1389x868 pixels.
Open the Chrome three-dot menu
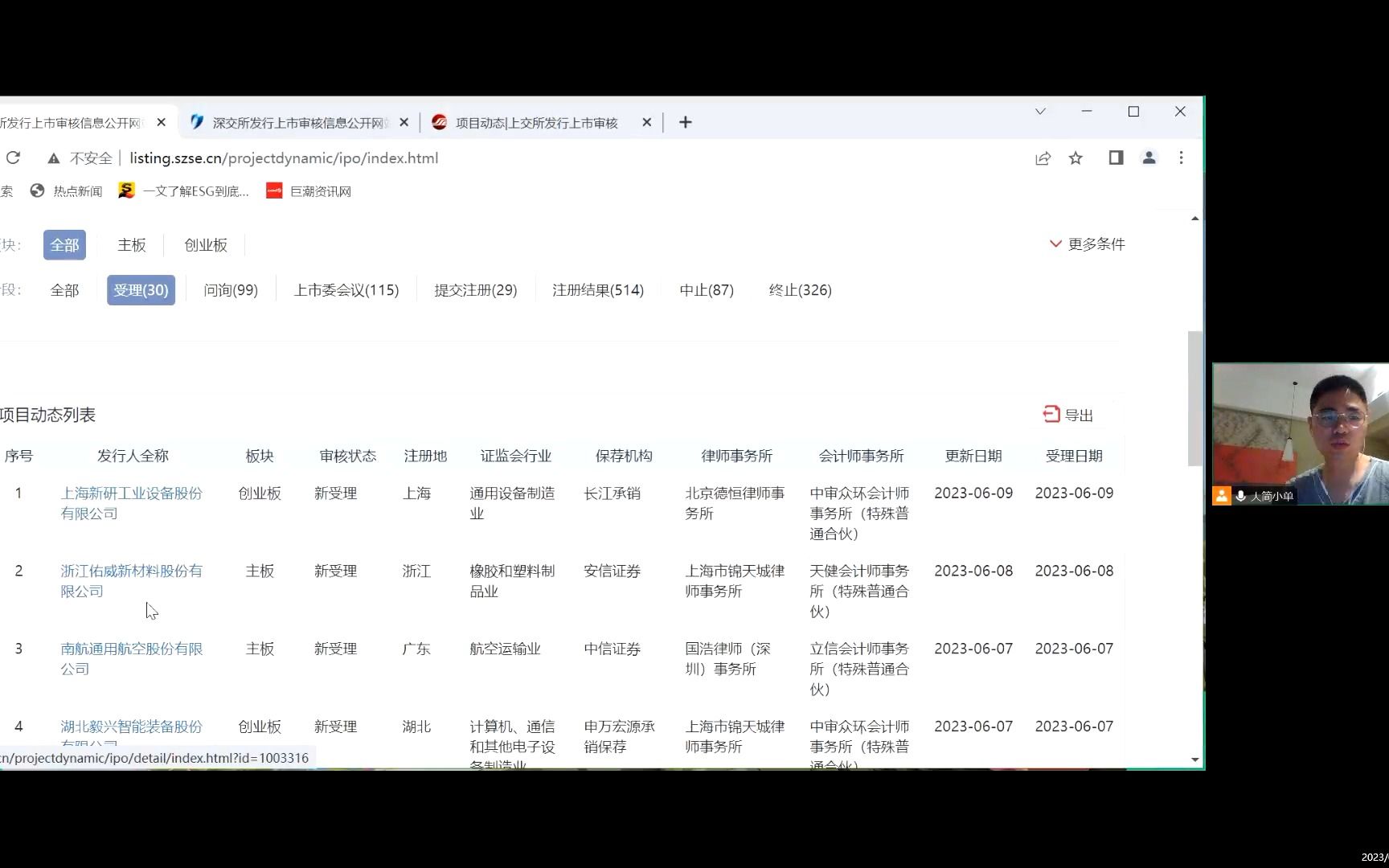coord(1181,158)
